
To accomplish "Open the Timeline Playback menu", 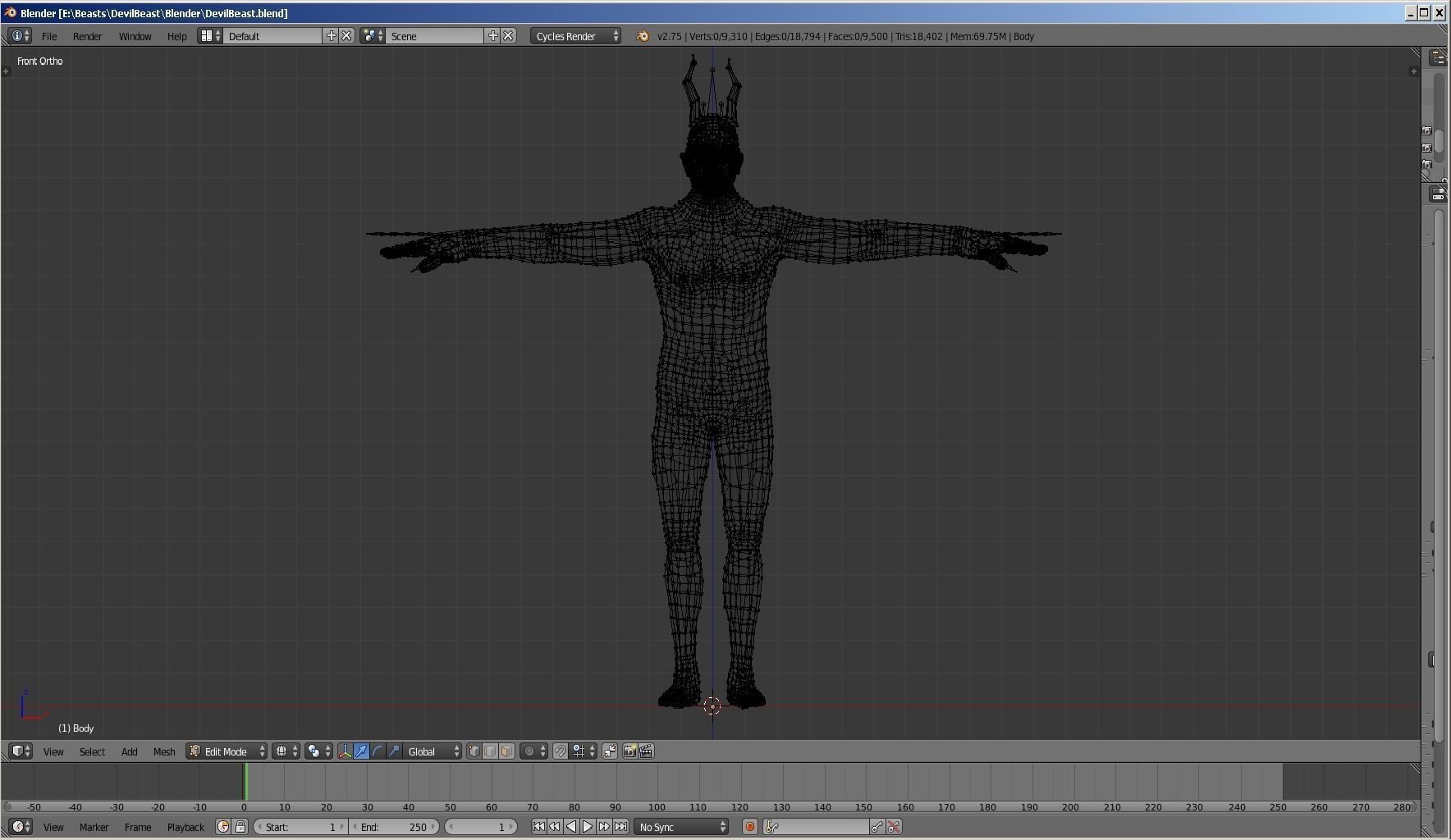I will (x=185, y=827).
